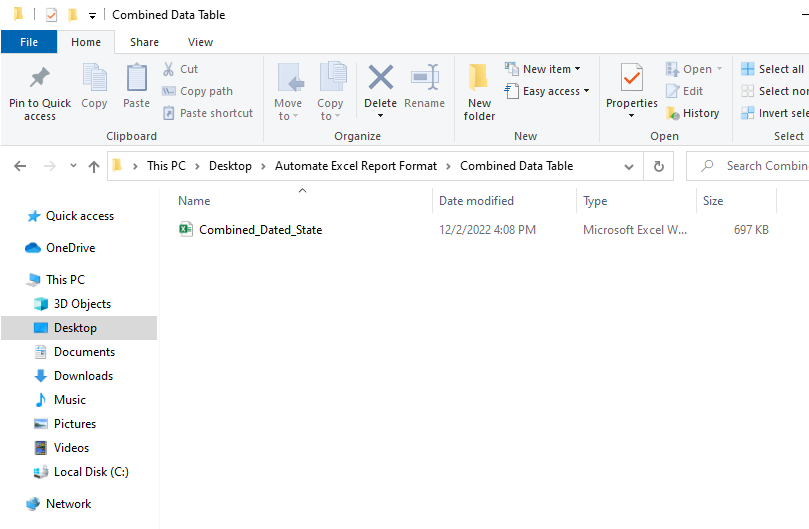Open the Music folder
This screenshot has width=809, height=529.
pyautogui.click(x=60, y=400)
